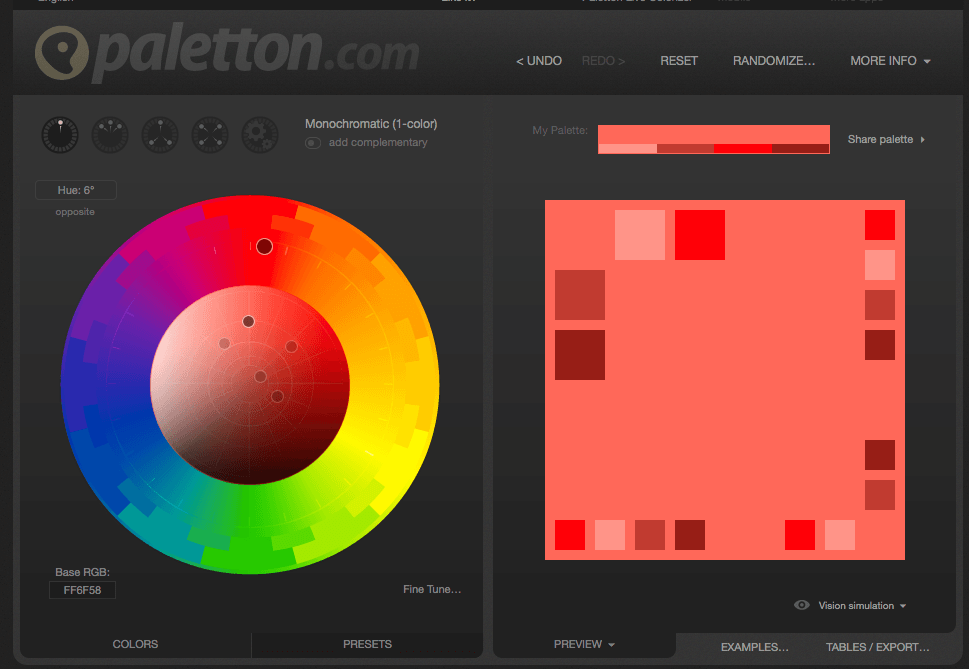This screenshot has width=969, height=669.
Task: Open the MORE INFO dropdown
Action: (x=888, y=61)
